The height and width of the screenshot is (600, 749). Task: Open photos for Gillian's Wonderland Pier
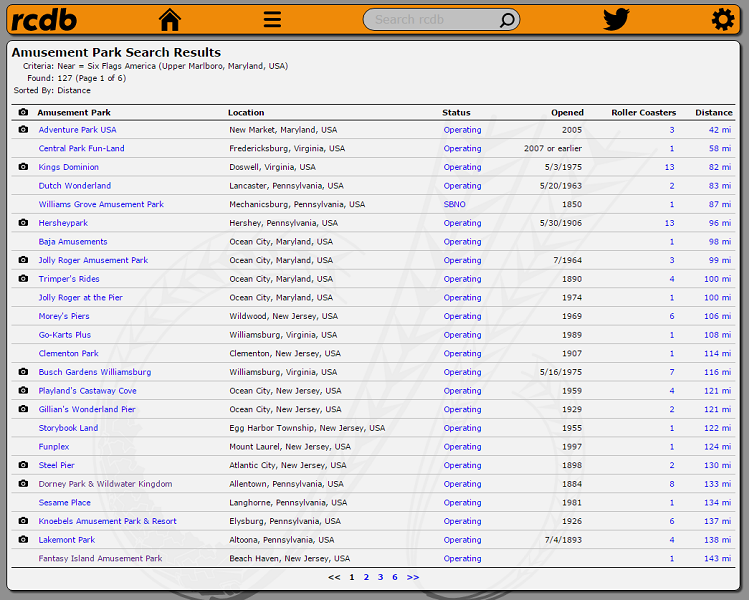tap(23, 409)
